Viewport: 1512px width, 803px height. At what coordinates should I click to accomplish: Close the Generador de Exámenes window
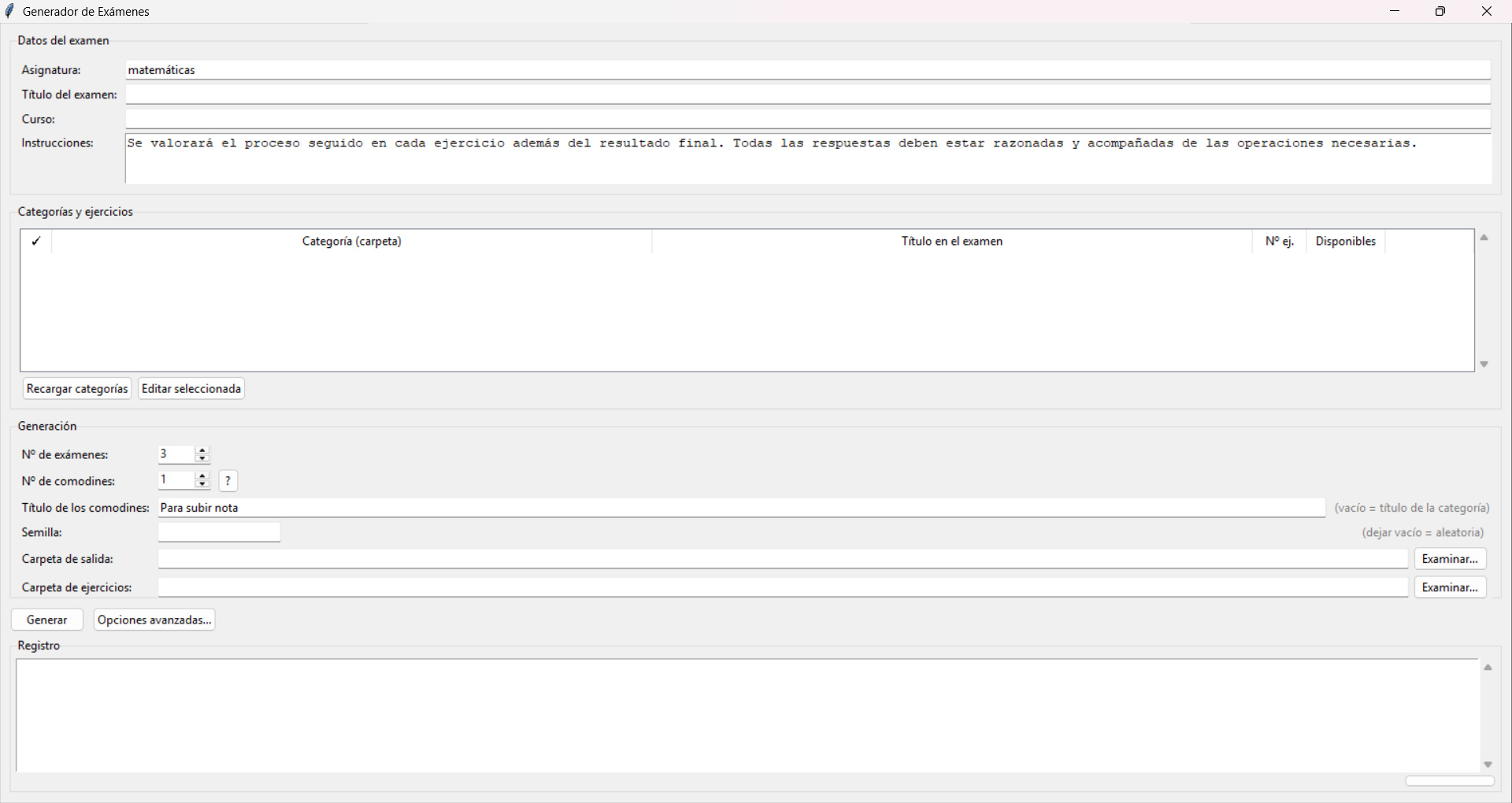[x=1487, y=11]
